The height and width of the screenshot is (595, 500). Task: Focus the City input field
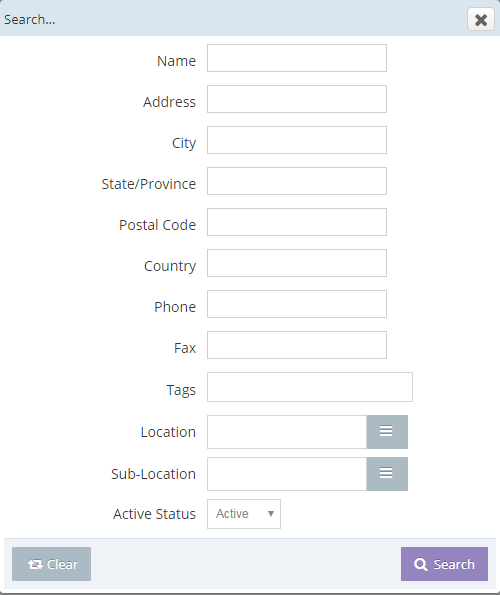click(297, 140)
